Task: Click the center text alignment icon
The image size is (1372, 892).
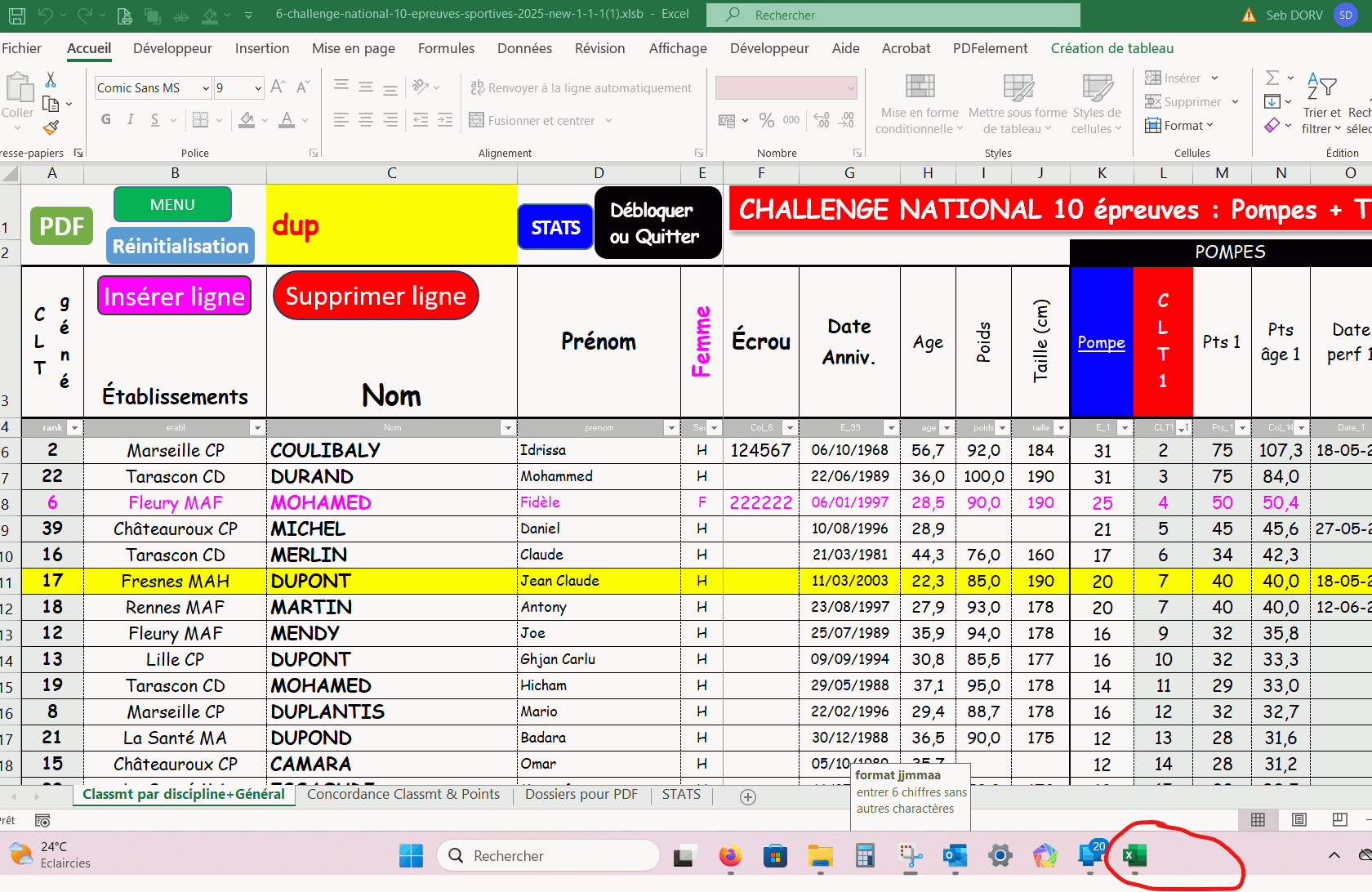Action: tap(366, 121)
